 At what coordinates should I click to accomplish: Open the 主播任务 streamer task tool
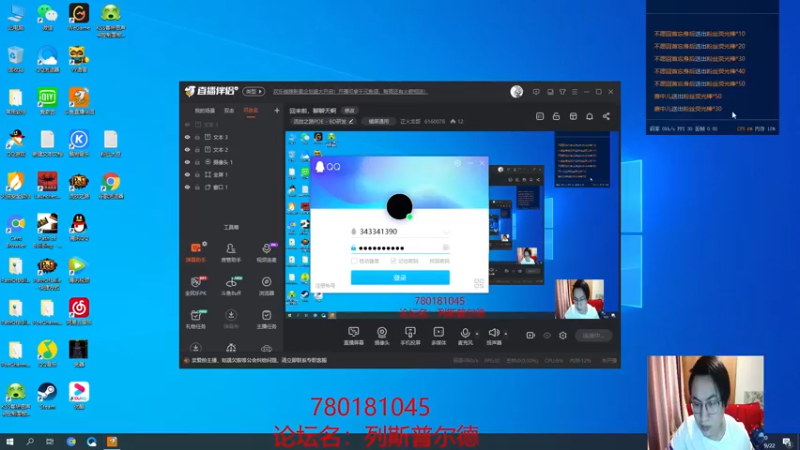pos(266,319)
